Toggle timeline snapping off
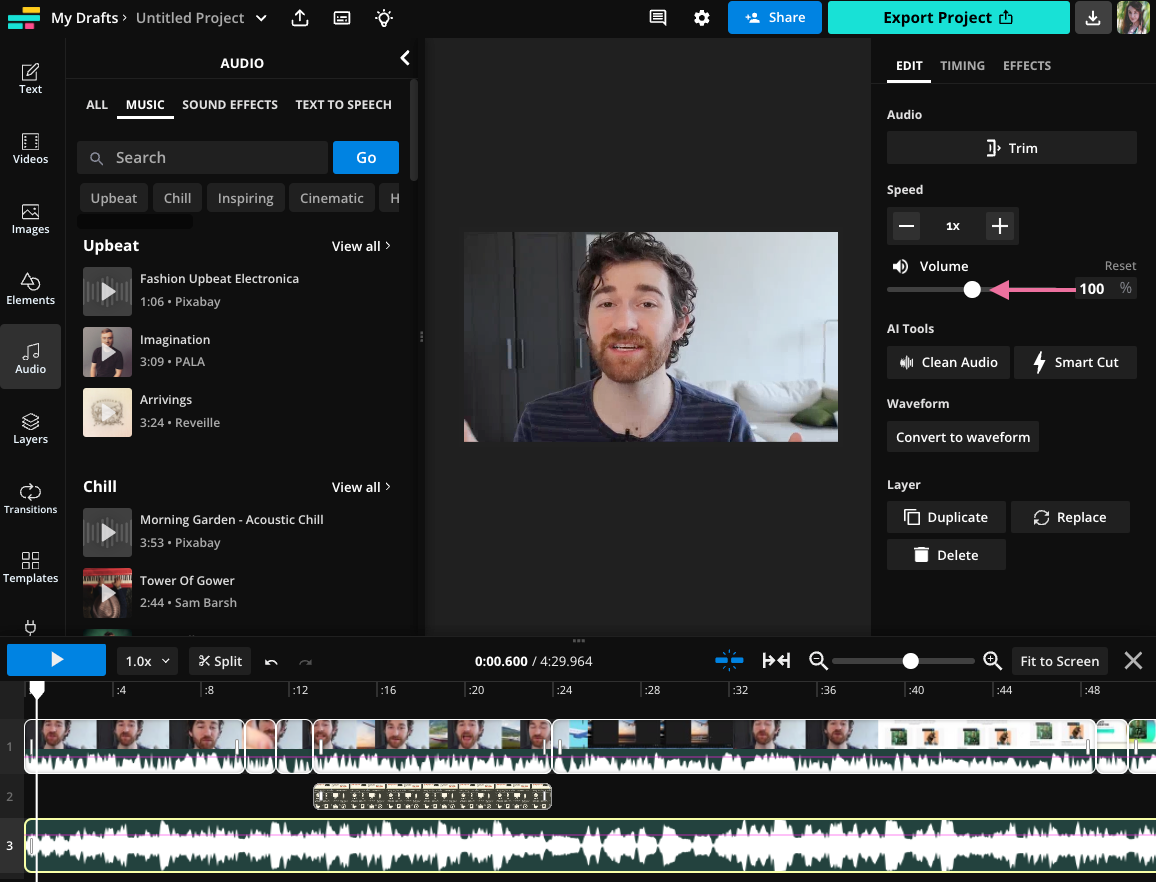Screen dimensions: 1156x882 729,660
